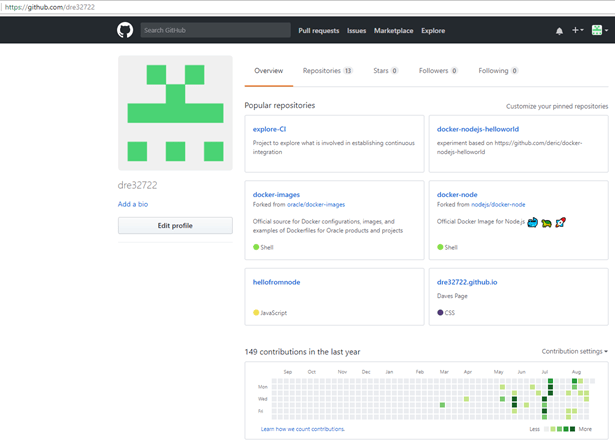Expand the plus create-new dropdown
615x446 pixels.
click(x=577, y=31)
